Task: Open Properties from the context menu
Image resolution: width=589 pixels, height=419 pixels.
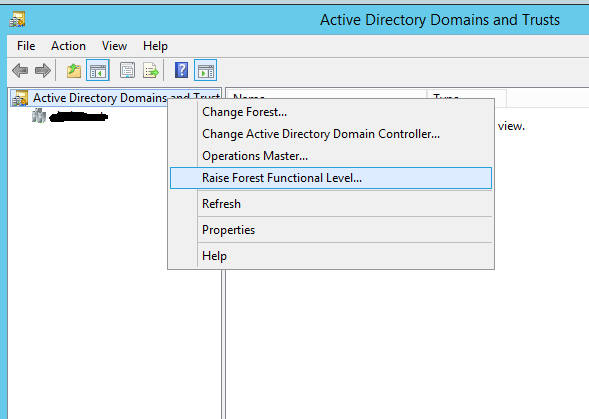Action: pos(331,230)
